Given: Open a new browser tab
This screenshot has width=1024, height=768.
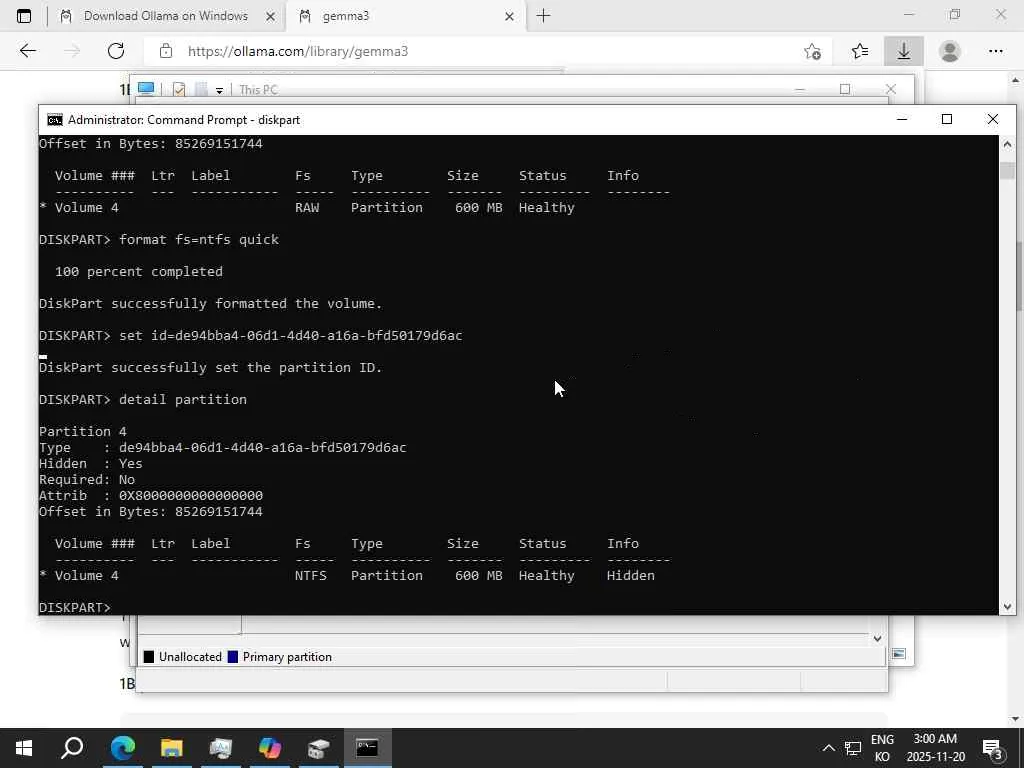Looking at the screenshot, I should [543, 16].
